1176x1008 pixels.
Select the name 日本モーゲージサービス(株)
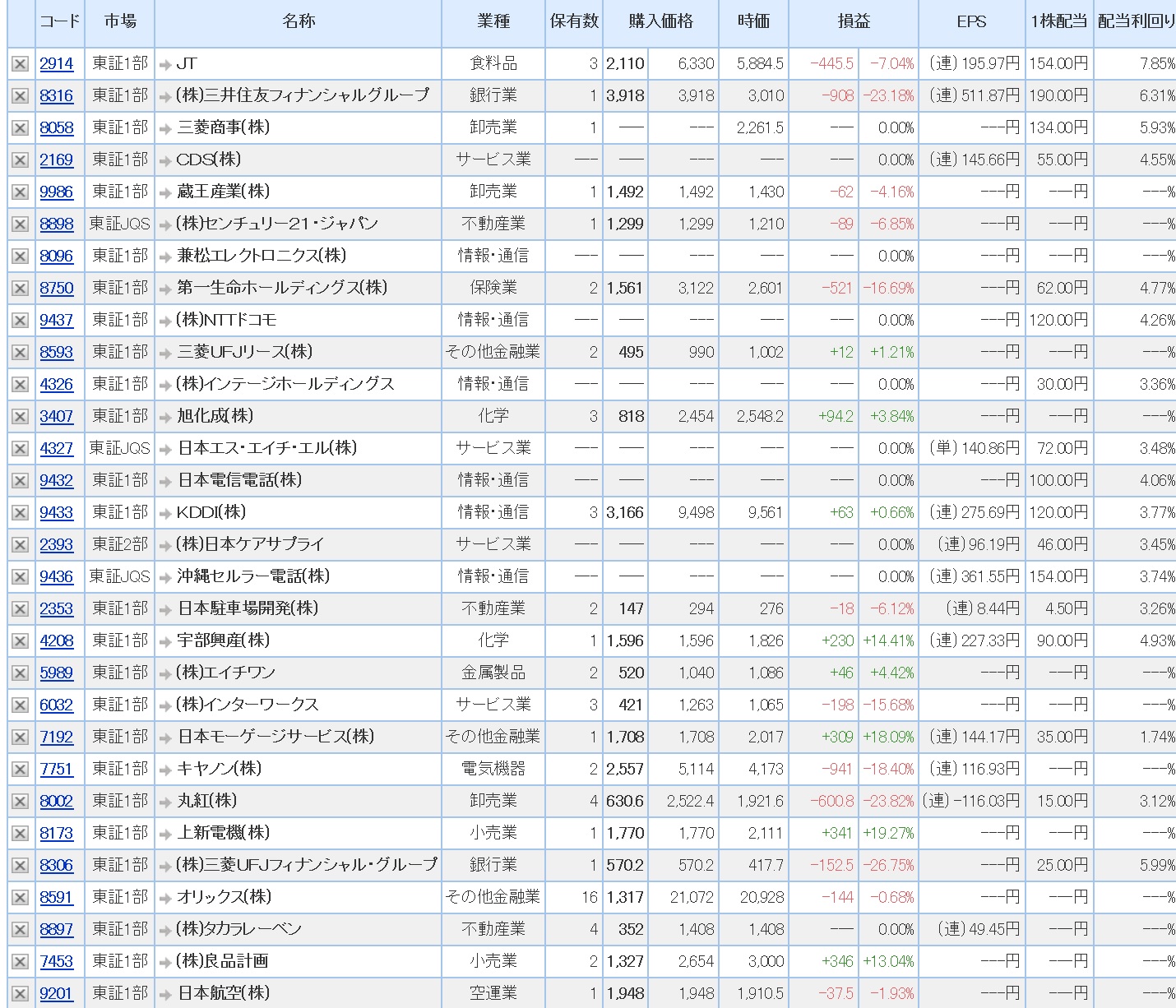pos(276,737)
